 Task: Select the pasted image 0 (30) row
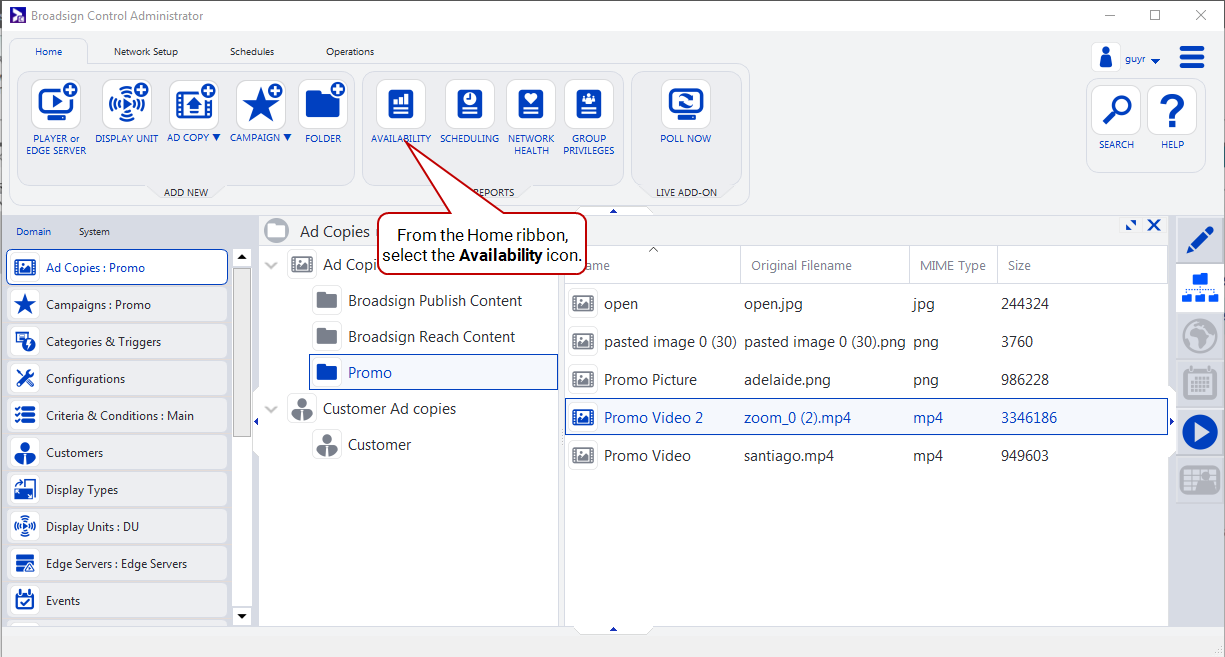(866, 342)
